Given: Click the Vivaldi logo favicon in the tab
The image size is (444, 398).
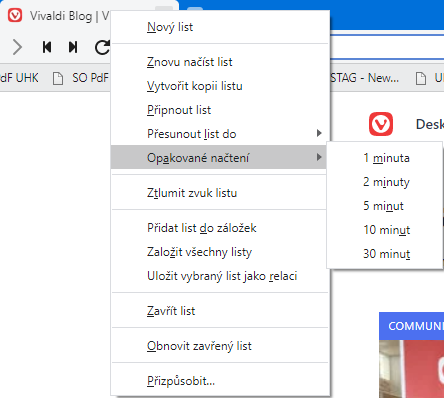Looking at the screenshot, I should tap(15, 15).
